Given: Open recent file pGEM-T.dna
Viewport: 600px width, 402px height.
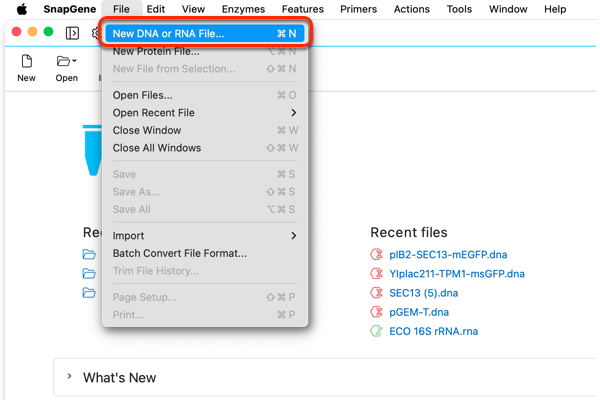Looking at the screenshot, I should [x=419, y=312].
